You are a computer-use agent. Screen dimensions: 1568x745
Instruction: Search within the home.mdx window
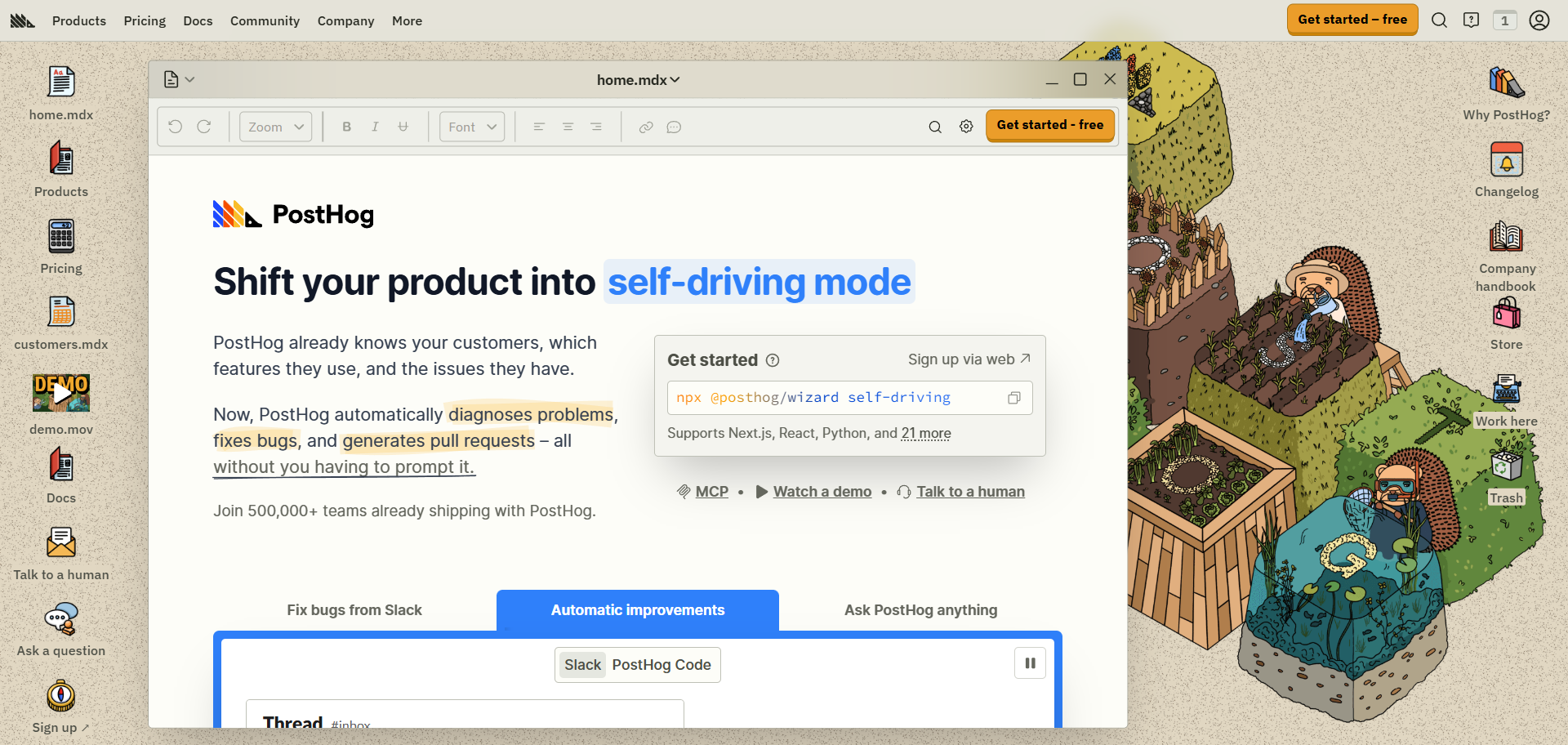pyautogui.click(x=935, y=127)
